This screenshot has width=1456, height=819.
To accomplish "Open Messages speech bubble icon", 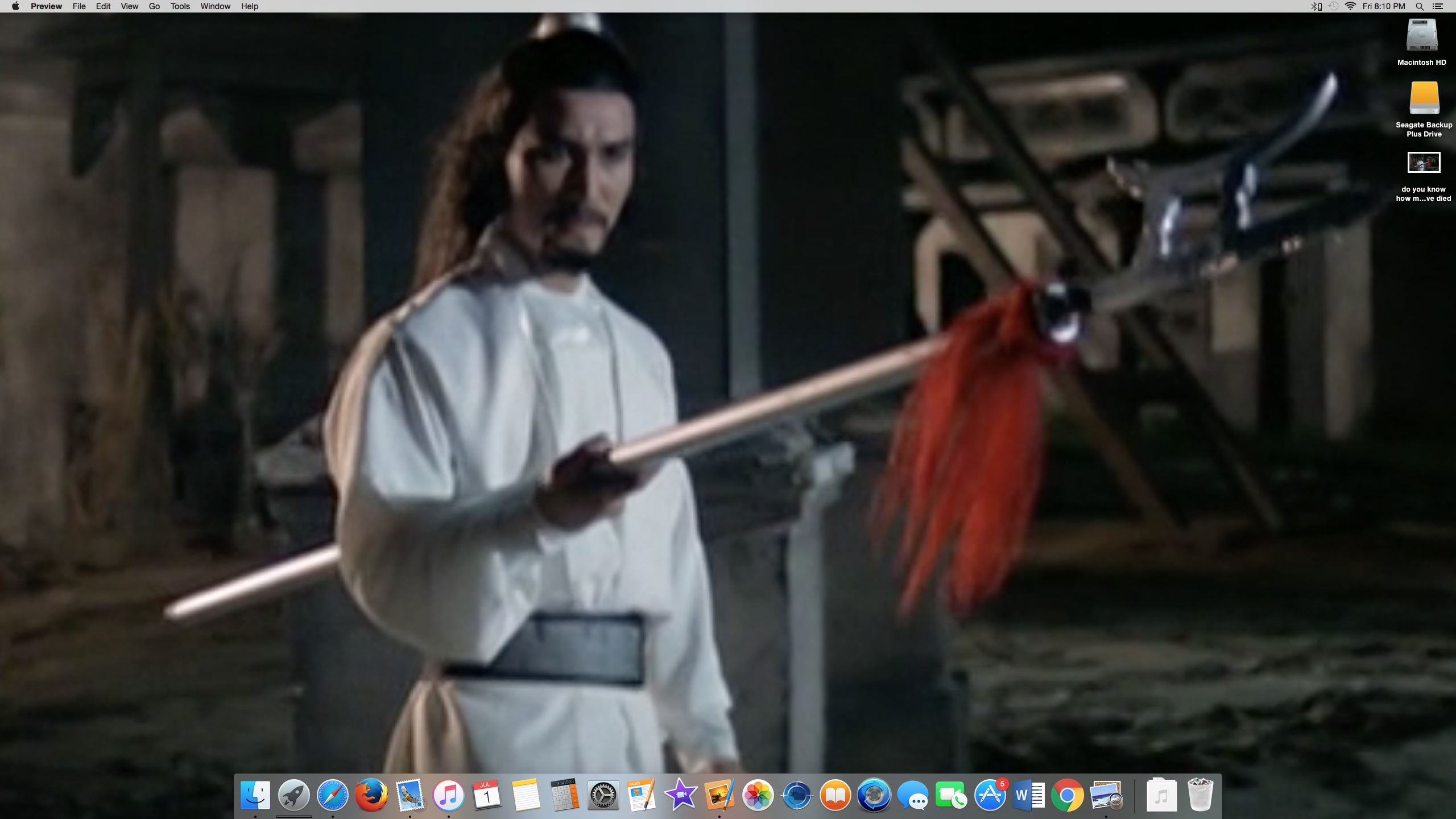I will point(913,795).
